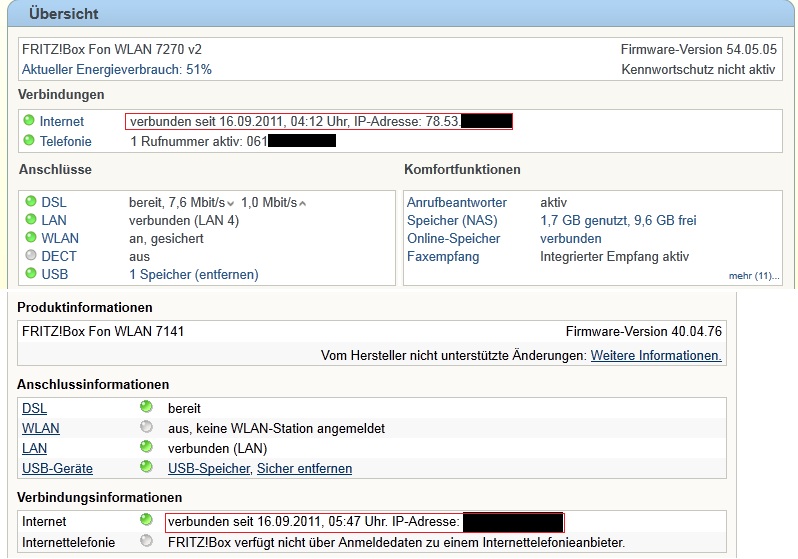Image resolution: width=798 pixels, height=559 pixels.
Task: Click the green USB-Geräte status indicator
Action: pos(147,468)
